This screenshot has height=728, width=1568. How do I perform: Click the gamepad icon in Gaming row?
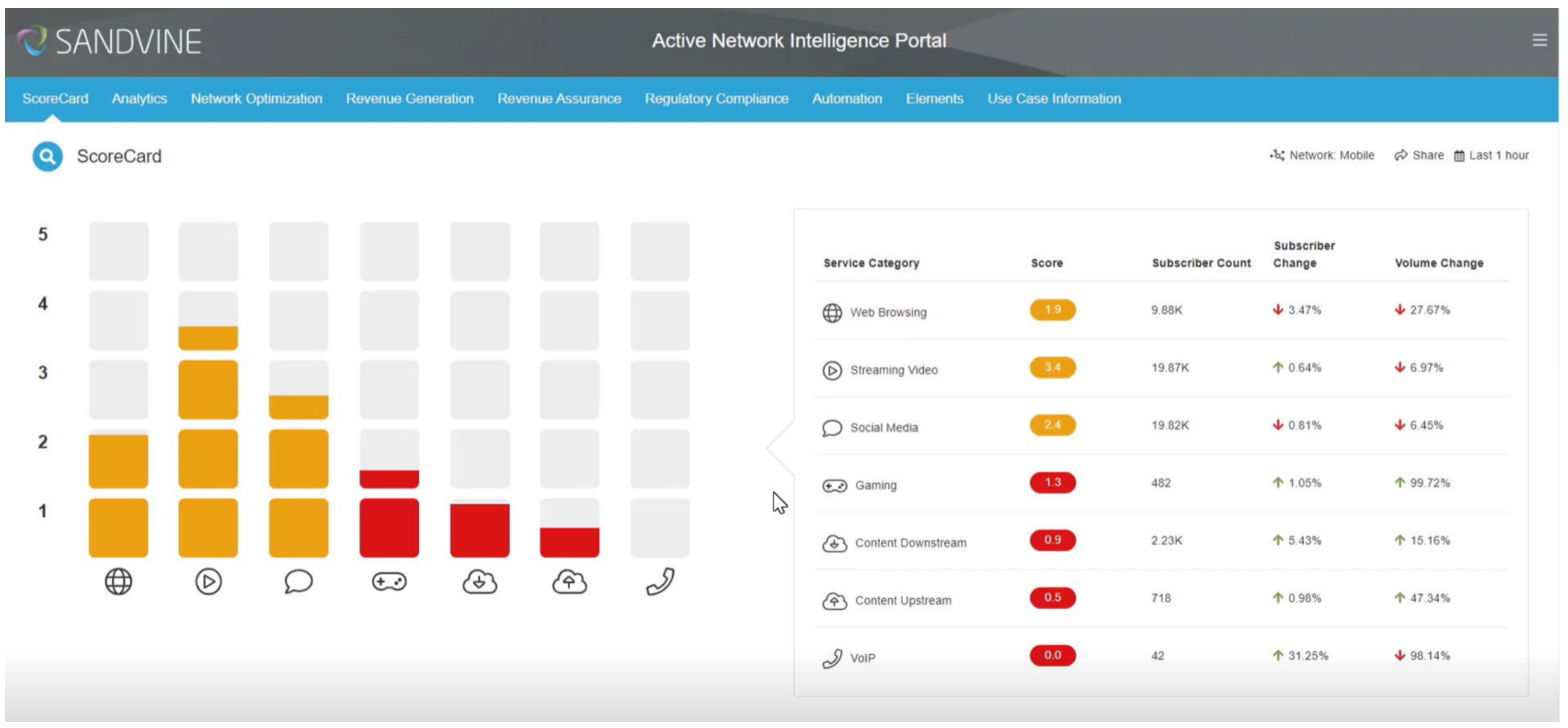click(834, 485)
